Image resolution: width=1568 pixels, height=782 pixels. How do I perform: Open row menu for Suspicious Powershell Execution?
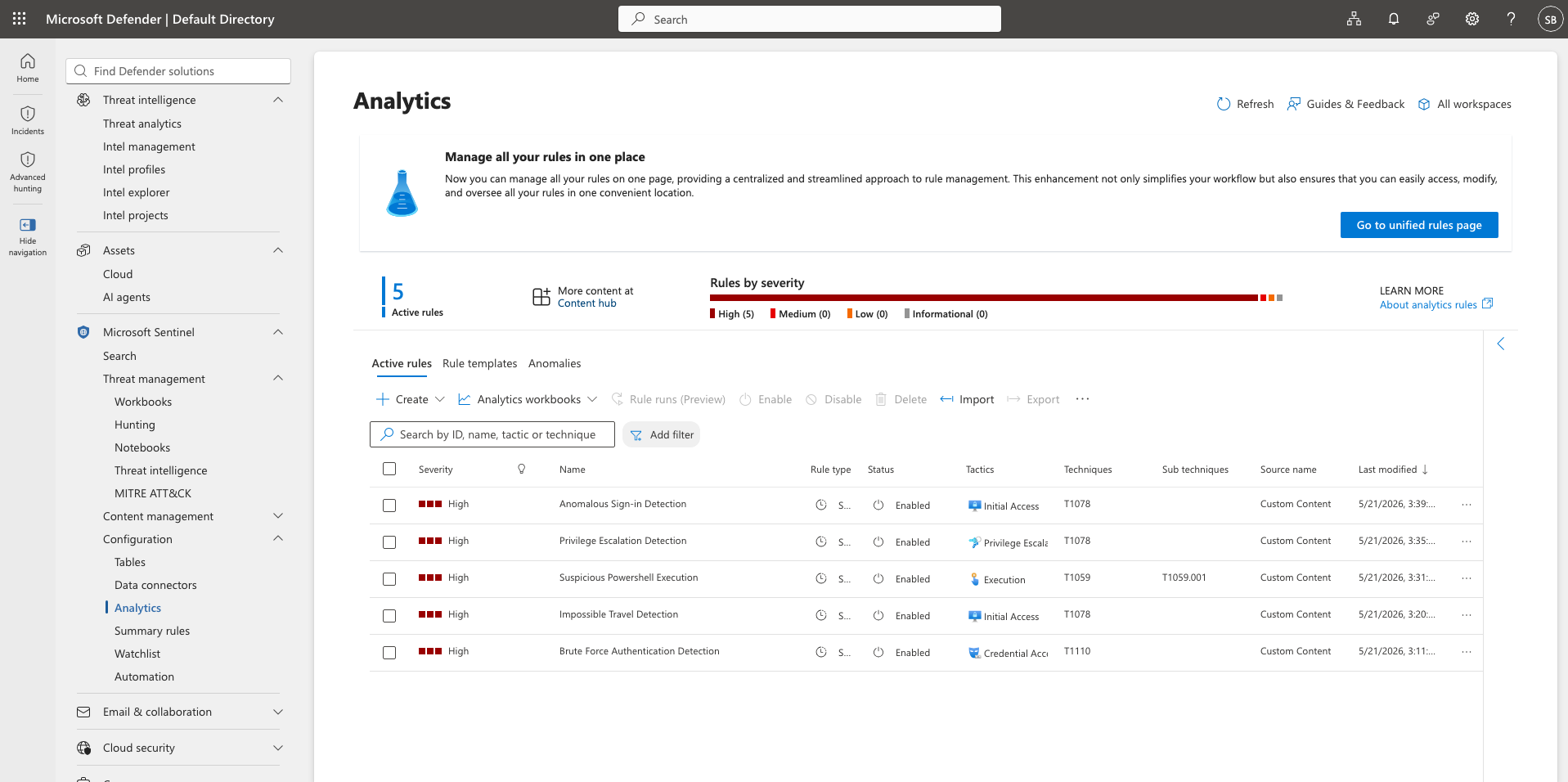click(x=1467, y=578)
